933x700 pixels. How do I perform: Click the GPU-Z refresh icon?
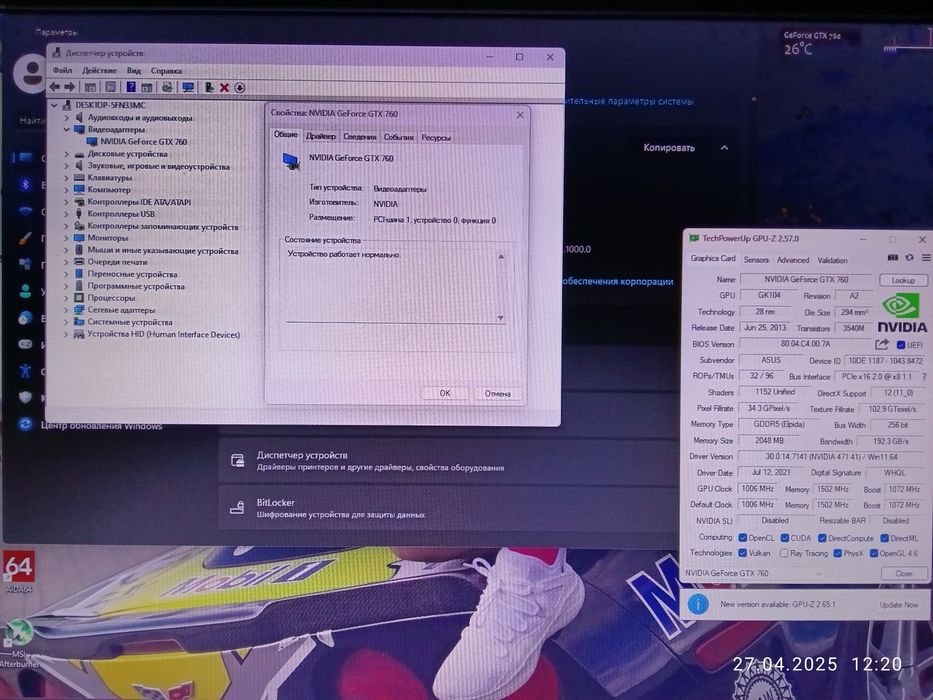pos(909,258)
